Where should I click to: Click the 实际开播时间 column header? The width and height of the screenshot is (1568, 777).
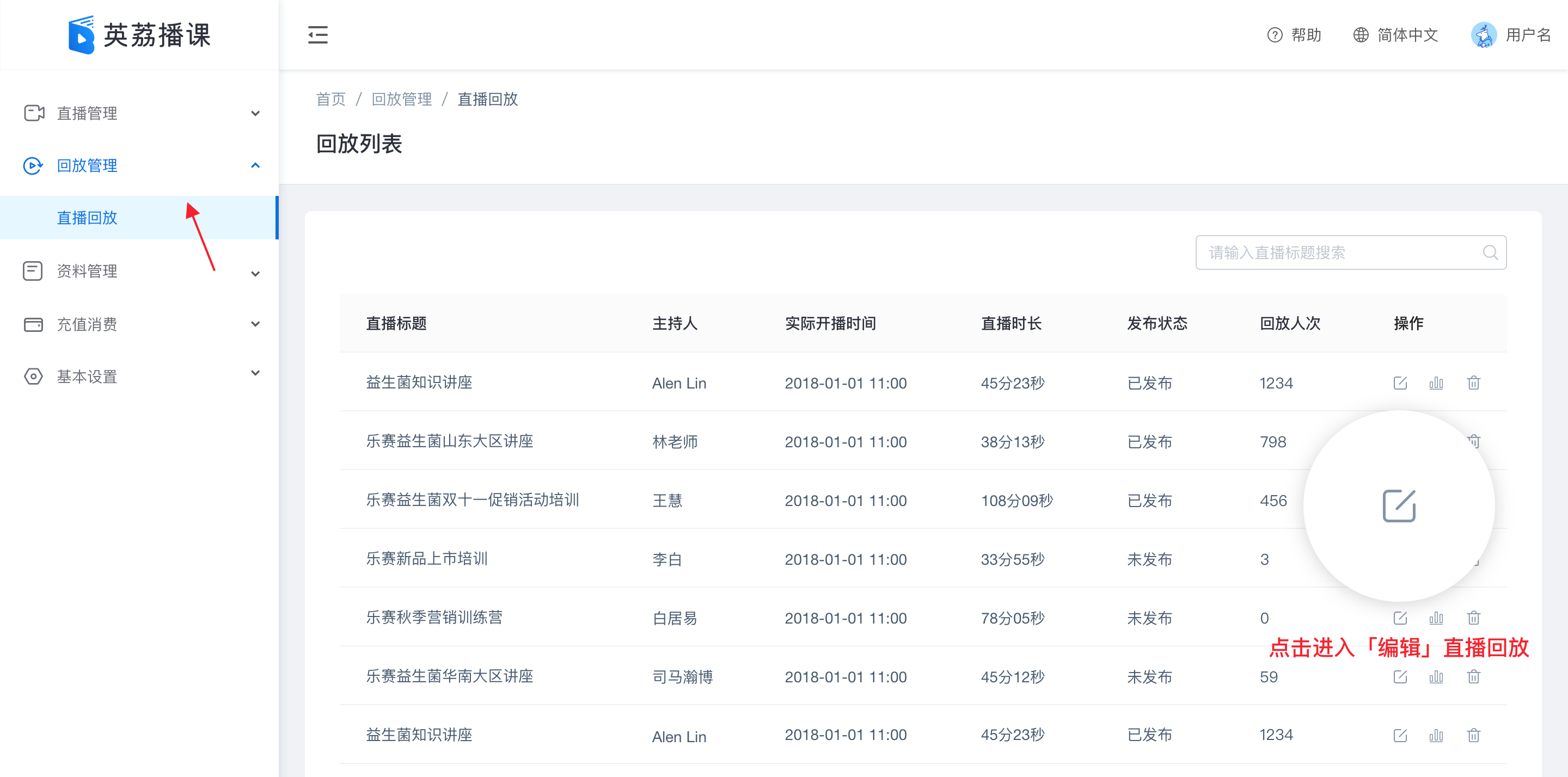coord(830,323)
